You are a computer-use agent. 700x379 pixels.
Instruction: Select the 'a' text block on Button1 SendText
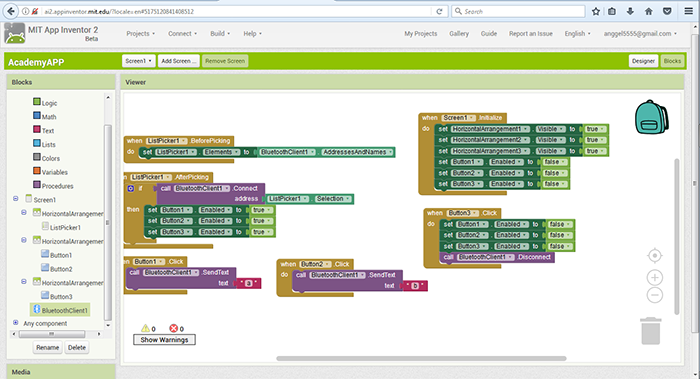tap(249, 283)
